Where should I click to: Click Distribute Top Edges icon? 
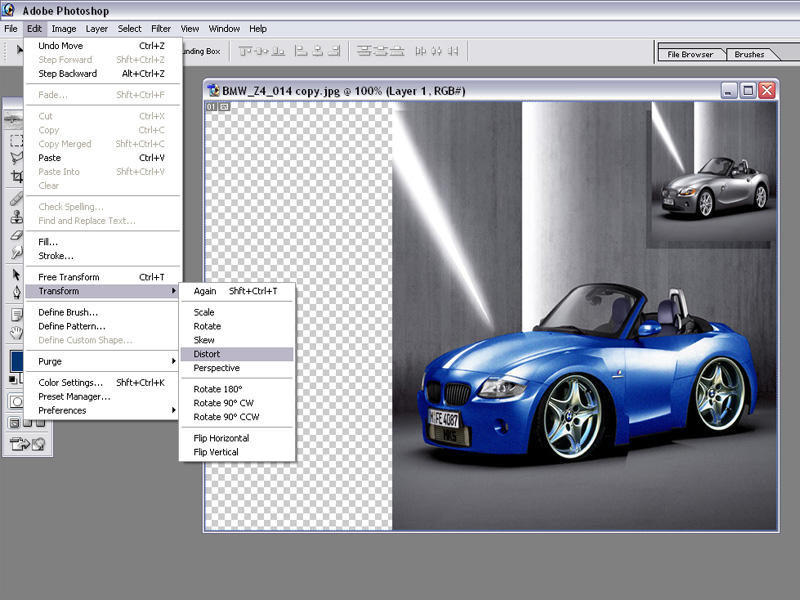(x=364, y=51)
